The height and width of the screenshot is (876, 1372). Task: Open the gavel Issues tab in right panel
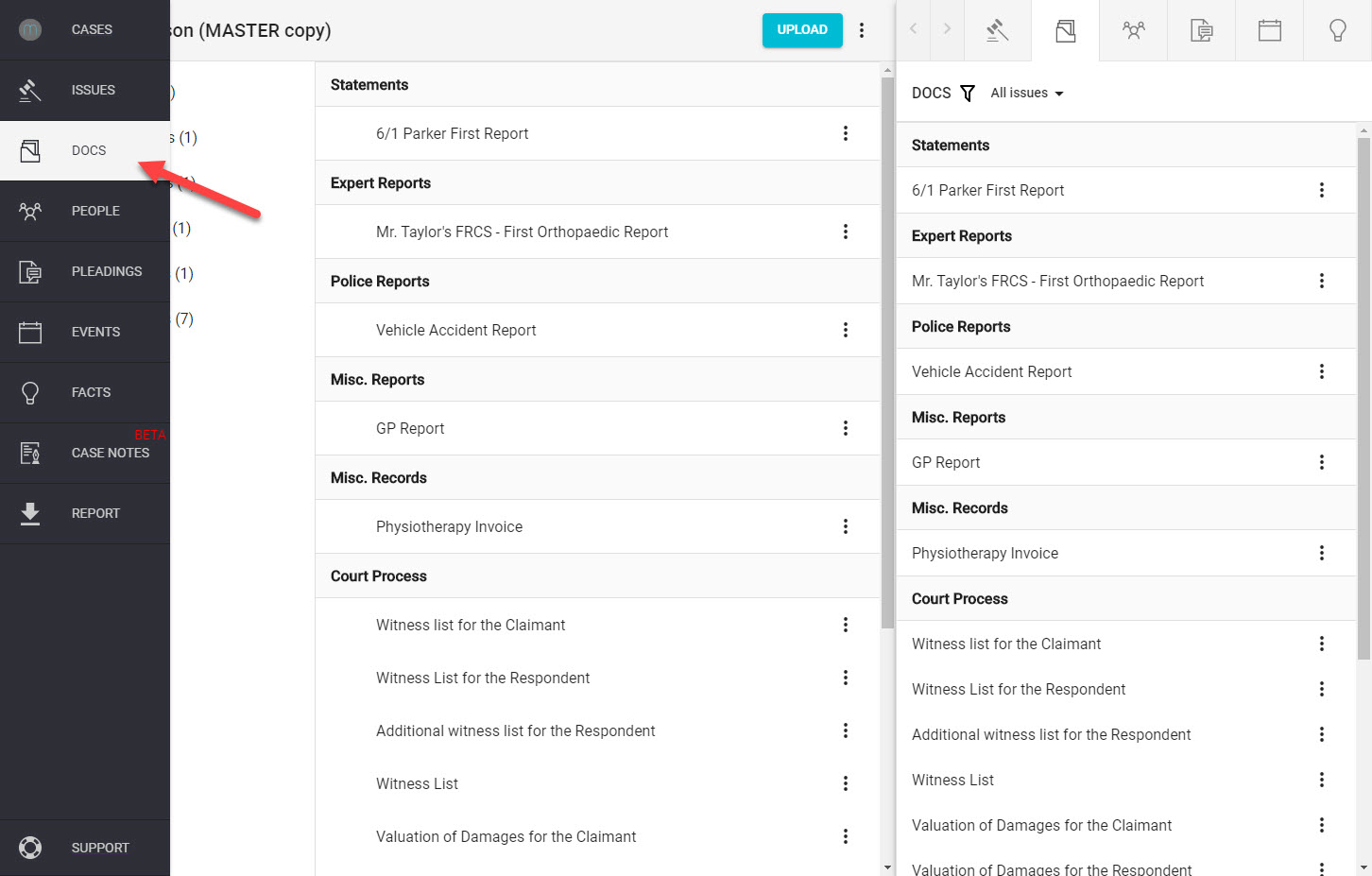997,30
